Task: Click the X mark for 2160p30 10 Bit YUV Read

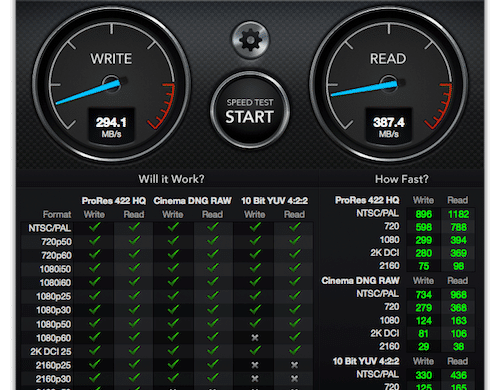Action: [x=294, y=379]
